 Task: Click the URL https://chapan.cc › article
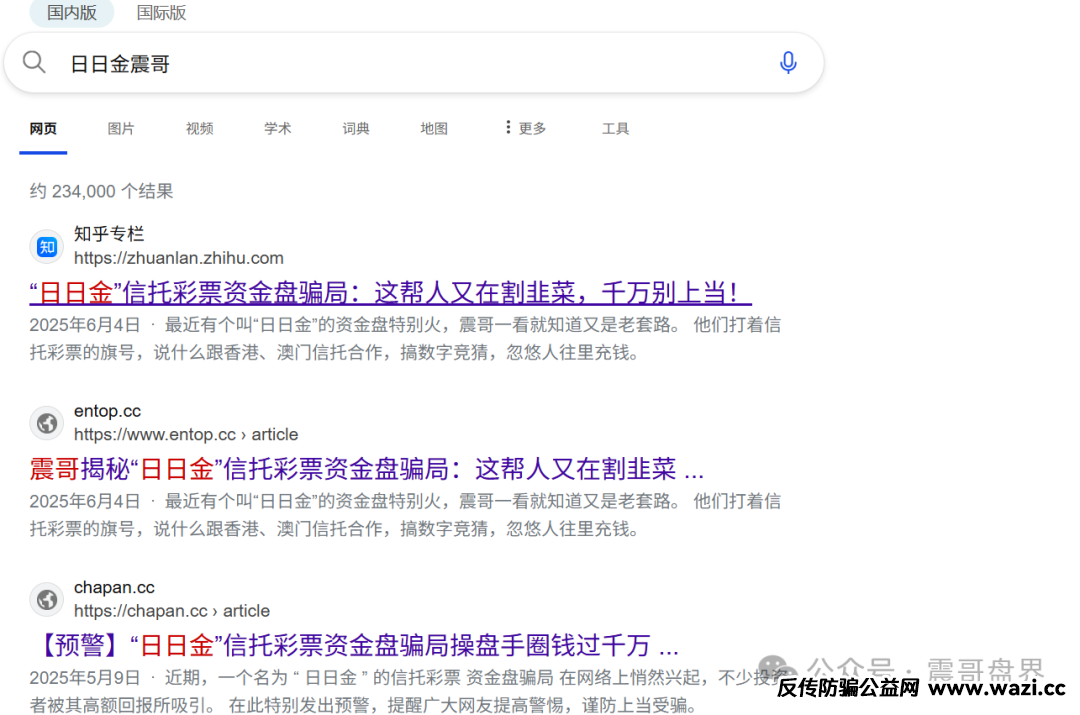click(x=172, y=611)
